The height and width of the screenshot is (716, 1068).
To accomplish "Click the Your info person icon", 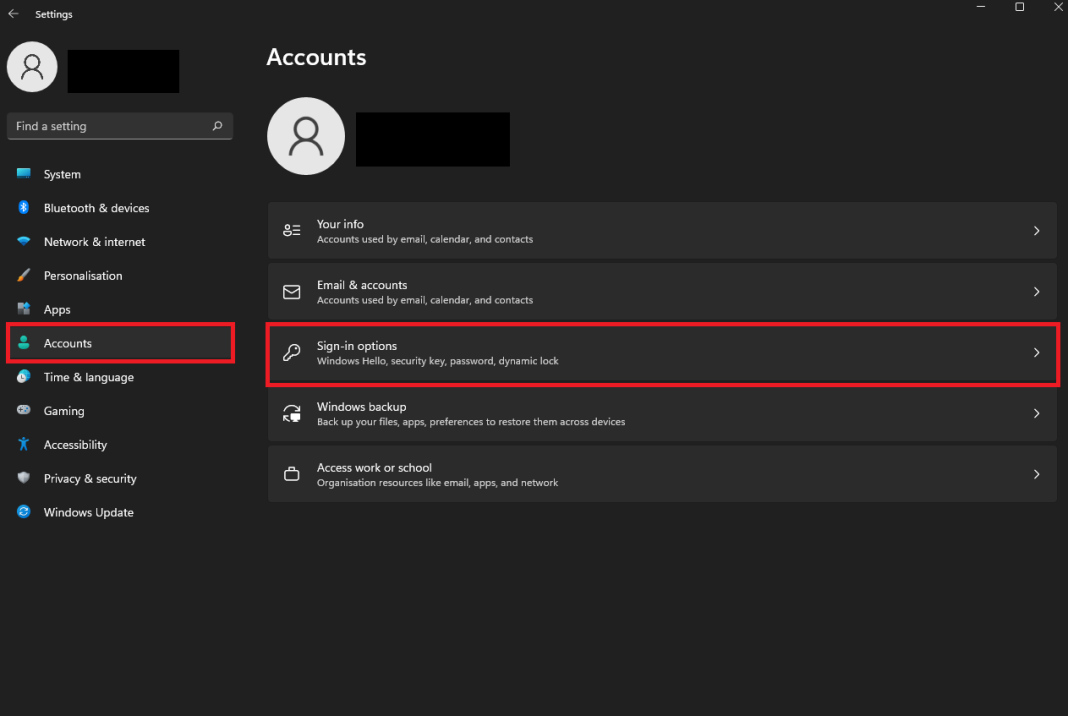I will tap(291, 230).
